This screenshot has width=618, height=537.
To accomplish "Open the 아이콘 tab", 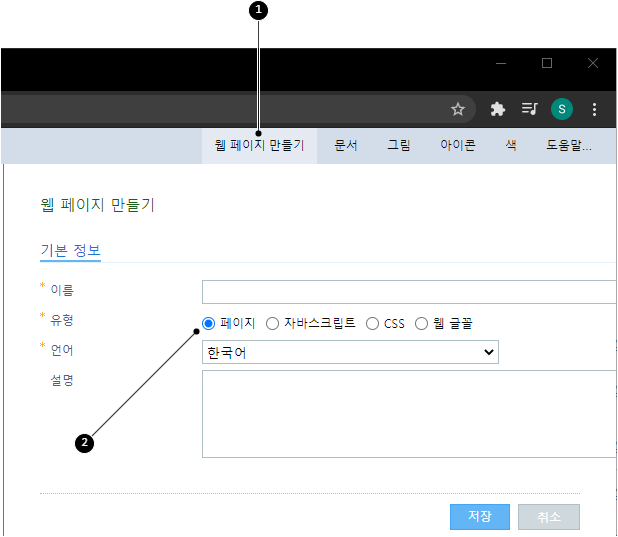I will coord(458,145).
